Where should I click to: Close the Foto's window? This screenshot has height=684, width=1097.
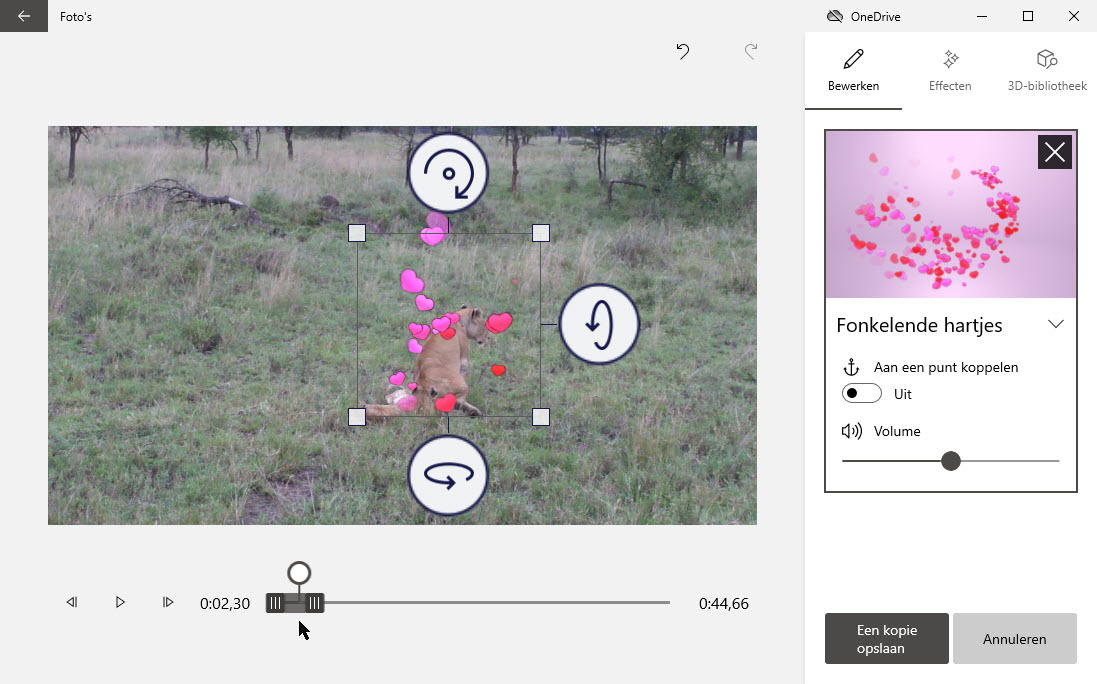pyautogui.click(x=1074, y=16)
